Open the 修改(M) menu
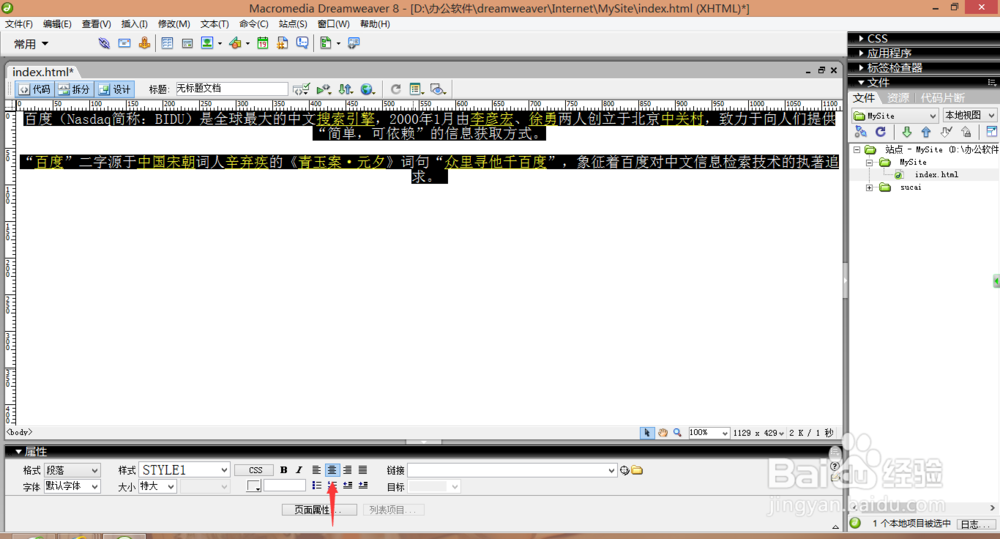Viewport: 1000px width, 539px height. pos(174,24)
